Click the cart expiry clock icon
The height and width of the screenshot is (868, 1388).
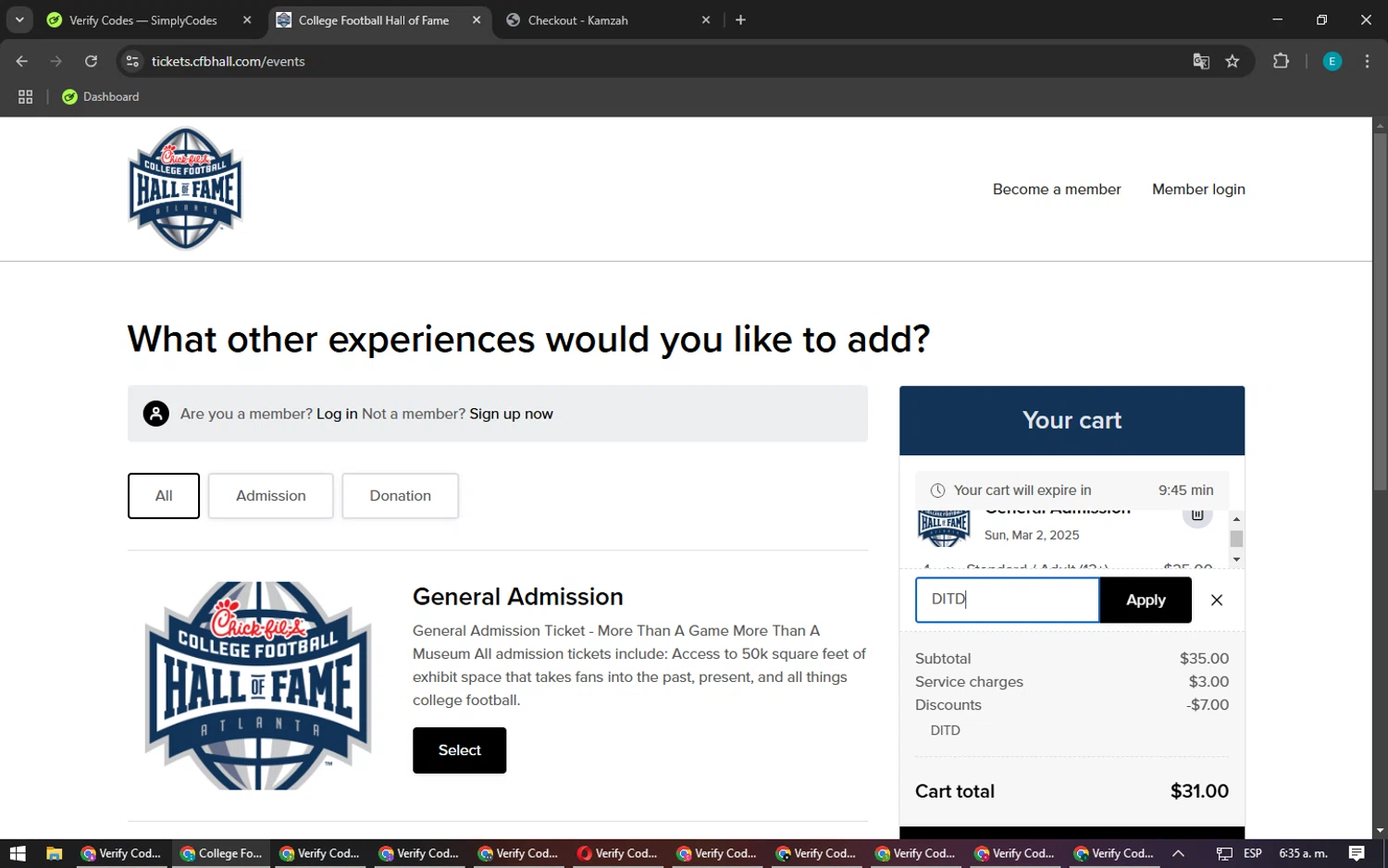point(937,490)
